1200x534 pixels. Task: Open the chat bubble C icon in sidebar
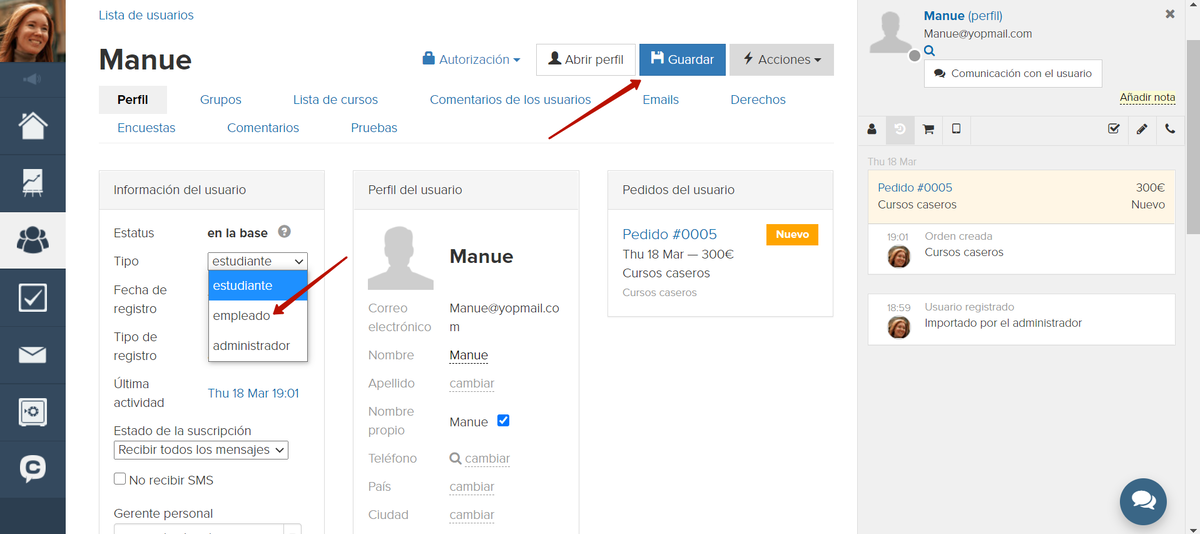[x=33, y=469]
